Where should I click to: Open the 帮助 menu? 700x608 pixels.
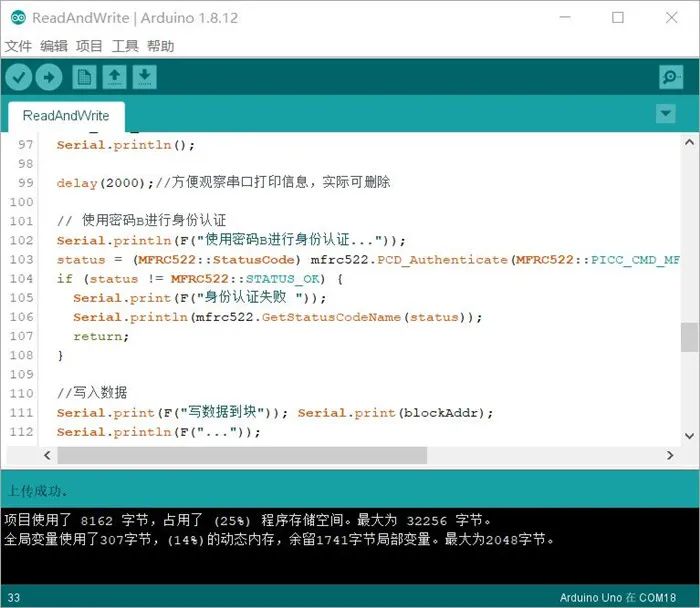coord(161,46)
